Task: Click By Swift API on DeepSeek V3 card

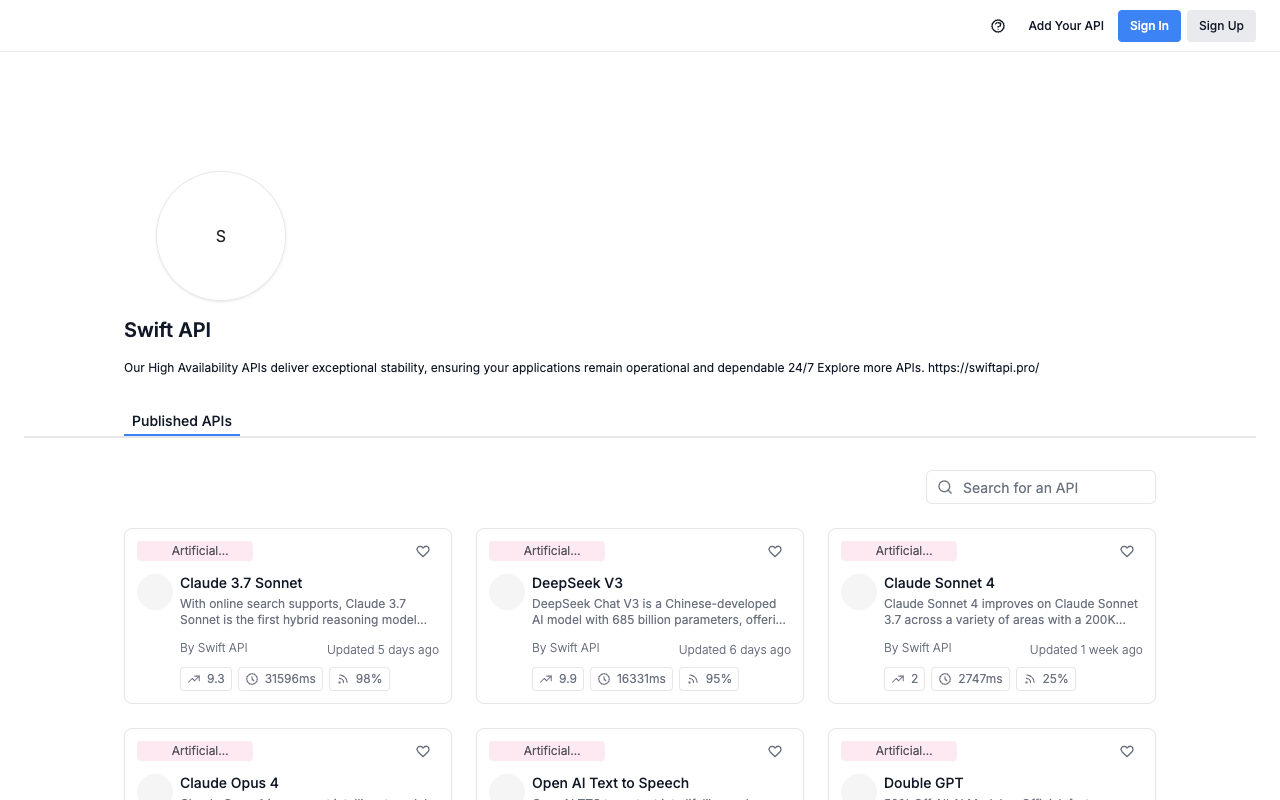Action: [x=566, y=648]
